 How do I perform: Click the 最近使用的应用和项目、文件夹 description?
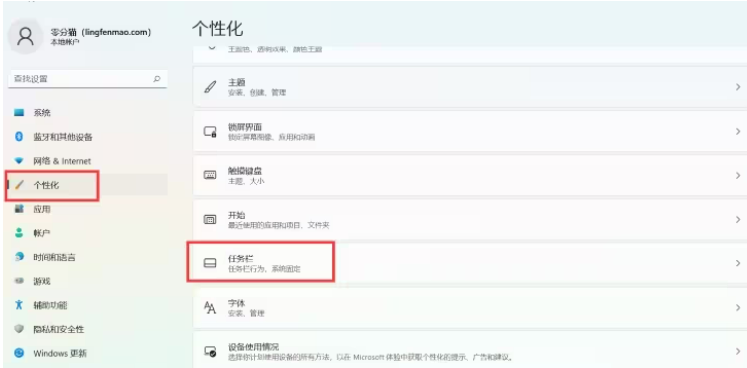(x=279, y=225)
